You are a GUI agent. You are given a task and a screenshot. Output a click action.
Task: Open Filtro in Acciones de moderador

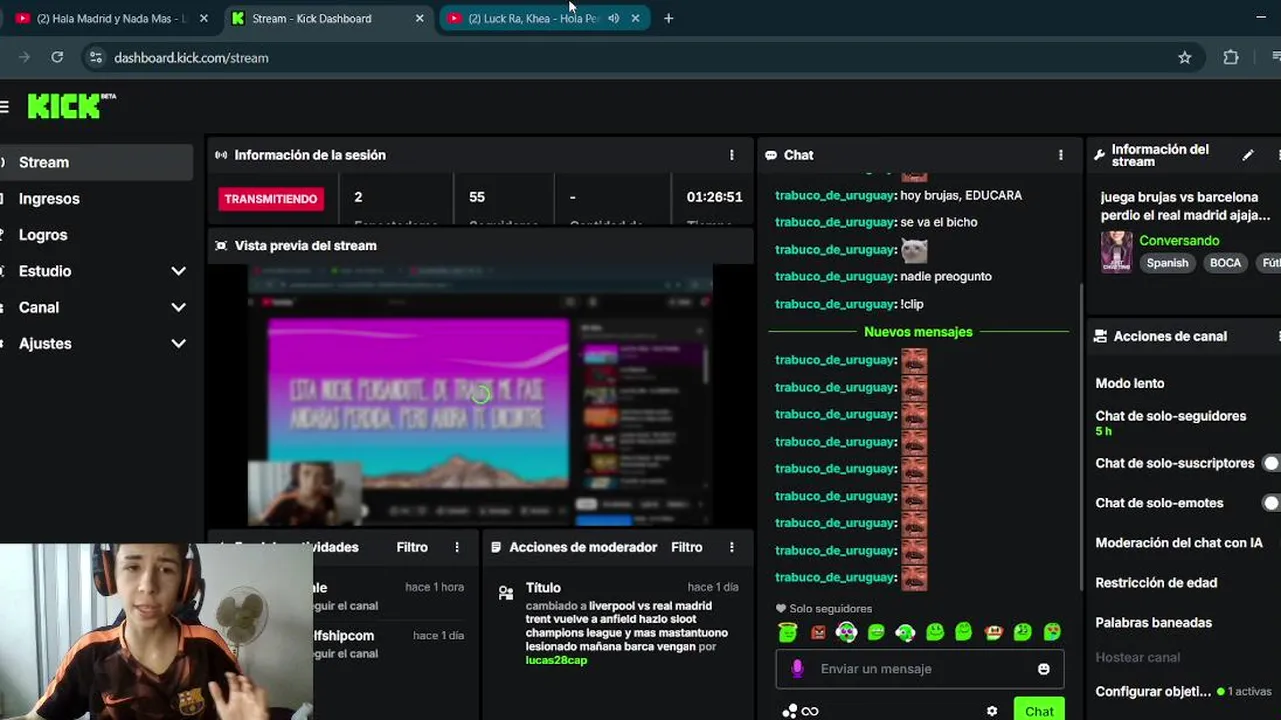[x=687, y=547]
